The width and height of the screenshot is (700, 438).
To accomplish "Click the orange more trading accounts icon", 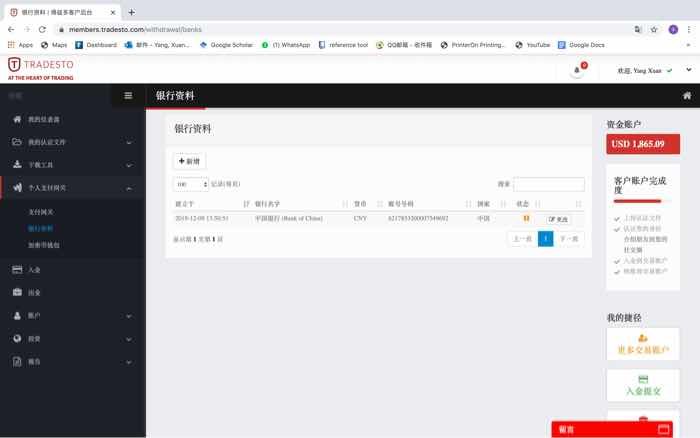I will tap(643, 338).
